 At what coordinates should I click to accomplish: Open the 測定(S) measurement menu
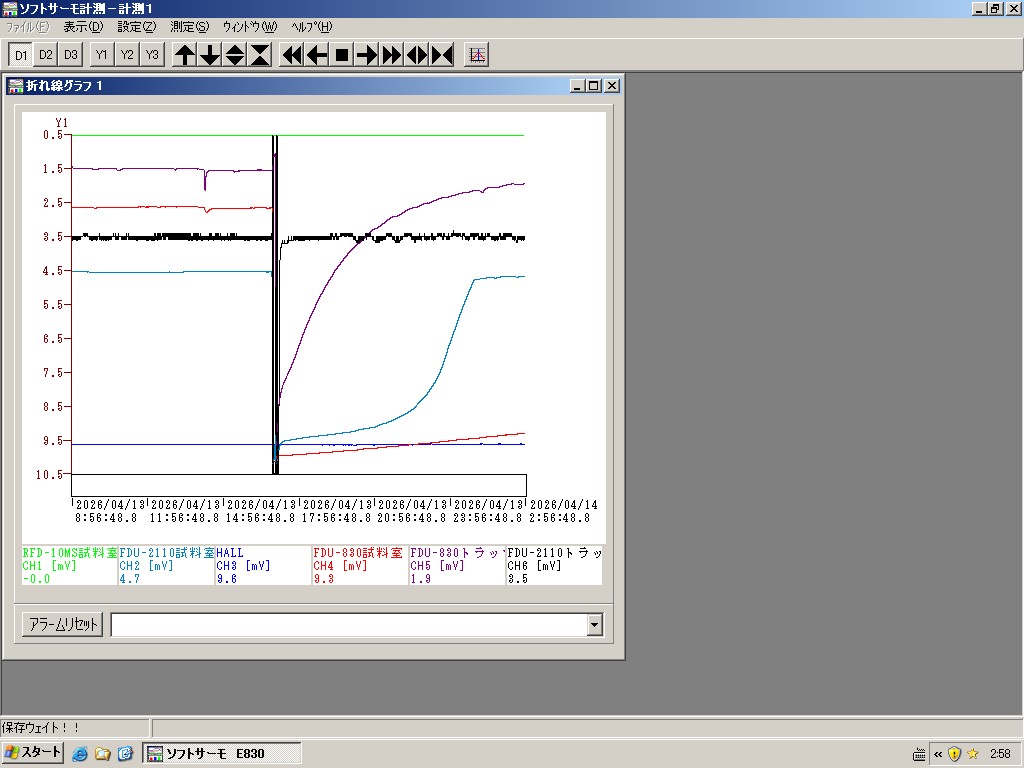pyautogui.click(x=189, y=27)
